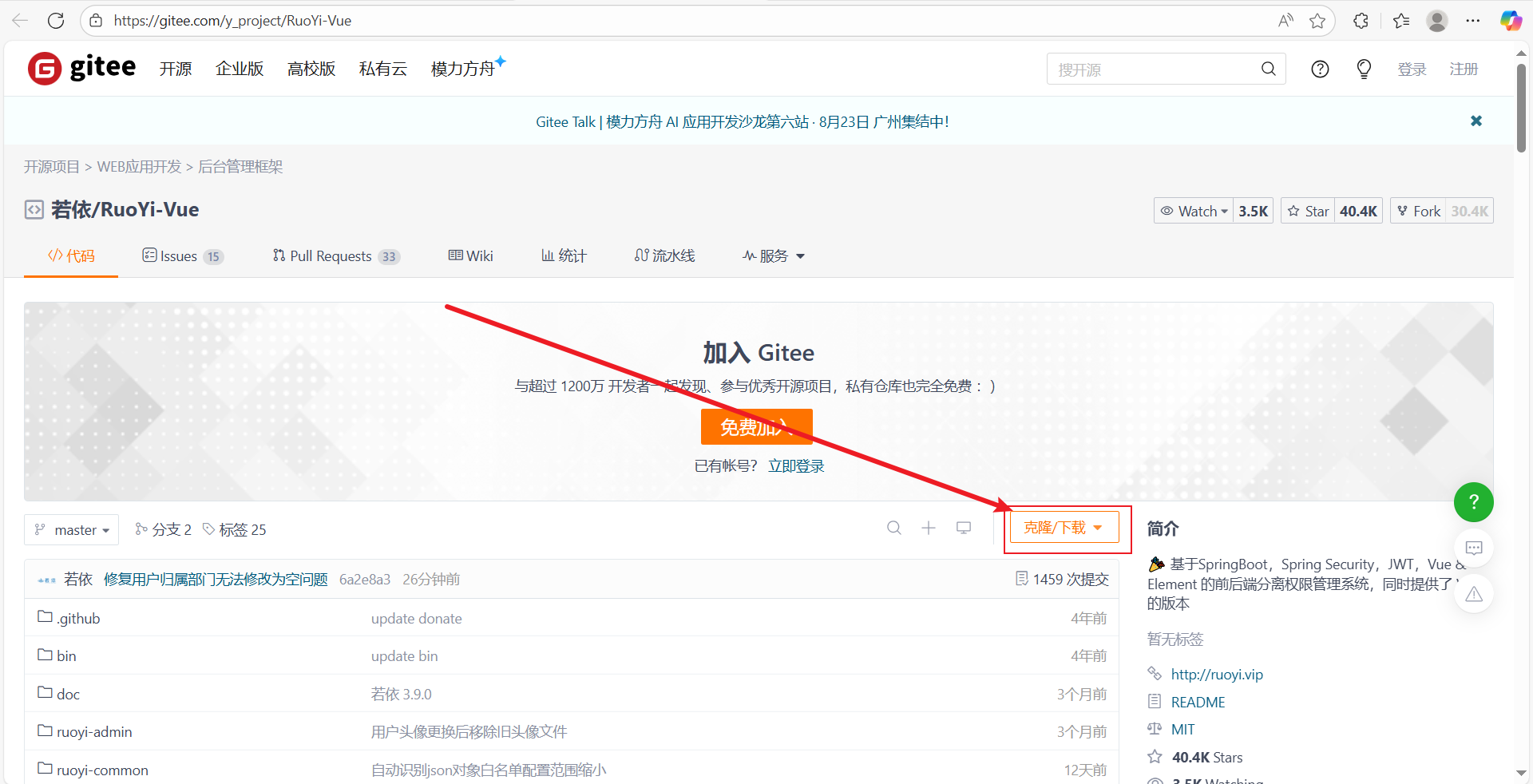Open commit 修复用户归属部门无法修改为空问题
1533x784 pixels.
coord(216,579)
